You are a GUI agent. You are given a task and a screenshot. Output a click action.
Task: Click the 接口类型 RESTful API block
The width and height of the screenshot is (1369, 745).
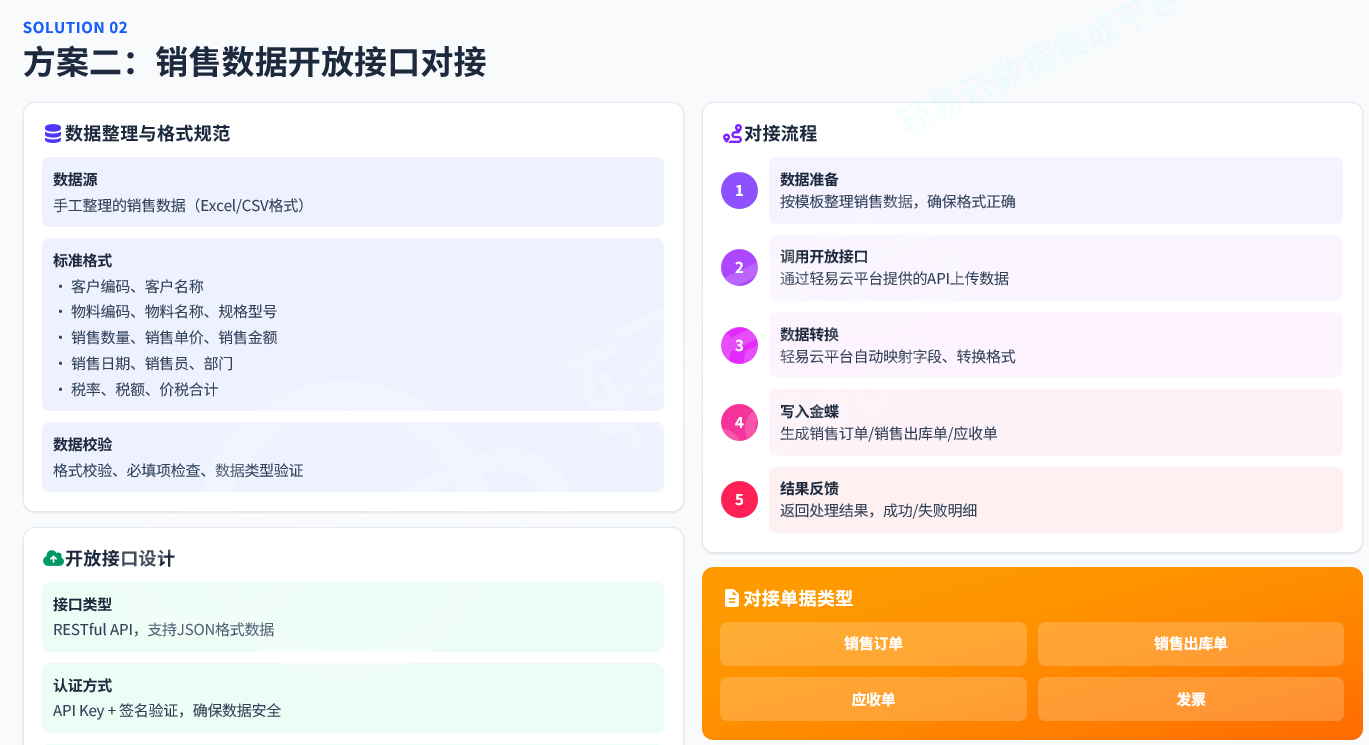pyautogui.click(x=353, y=617)
